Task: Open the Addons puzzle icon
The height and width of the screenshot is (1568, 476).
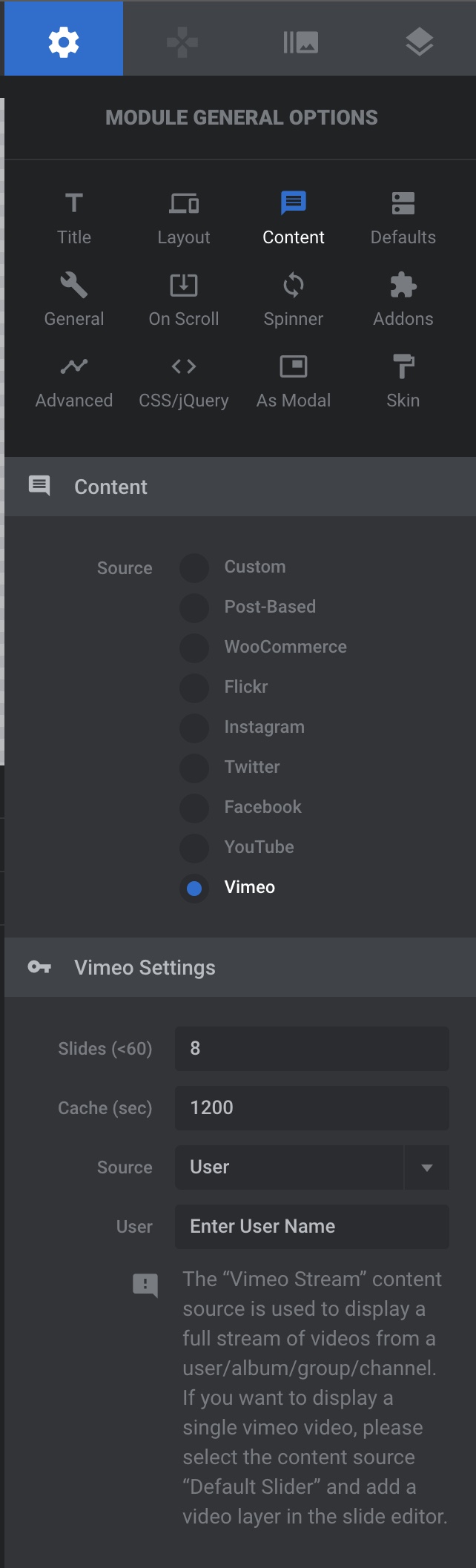Action: click(403, 285)
